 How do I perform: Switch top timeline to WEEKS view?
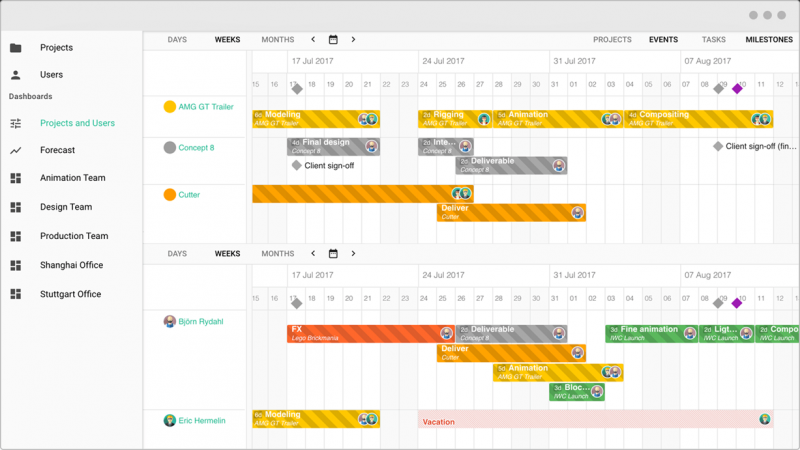point(227,39)
